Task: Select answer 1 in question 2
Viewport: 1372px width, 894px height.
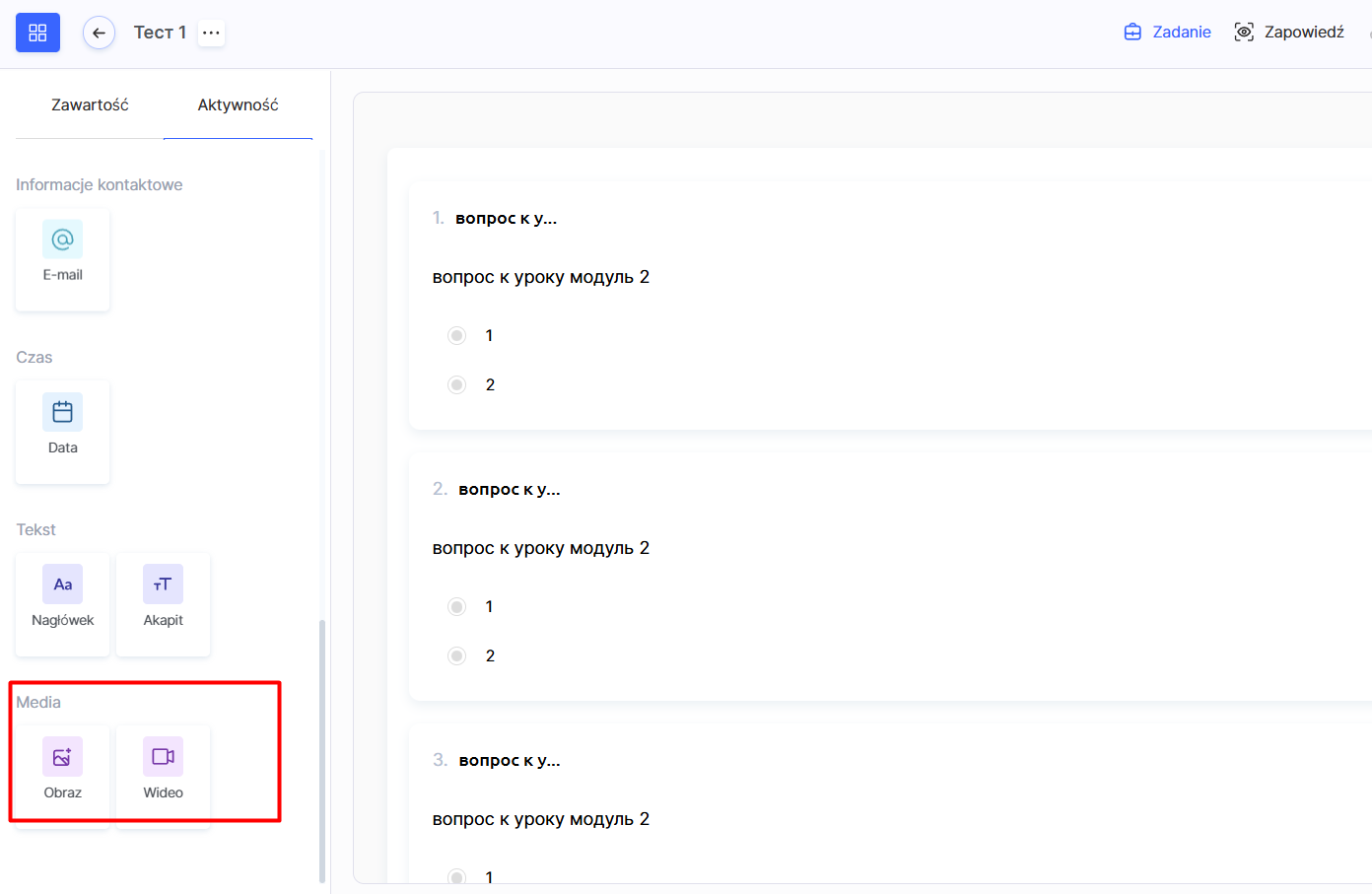Action: [x=456, y=606]
